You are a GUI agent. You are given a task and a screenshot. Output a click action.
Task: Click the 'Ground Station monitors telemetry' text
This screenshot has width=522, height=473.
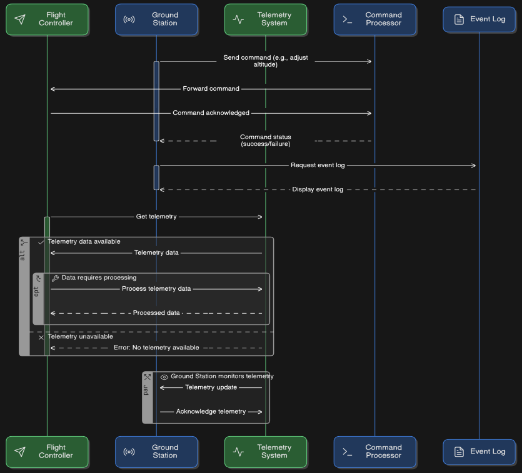[222, 376]
